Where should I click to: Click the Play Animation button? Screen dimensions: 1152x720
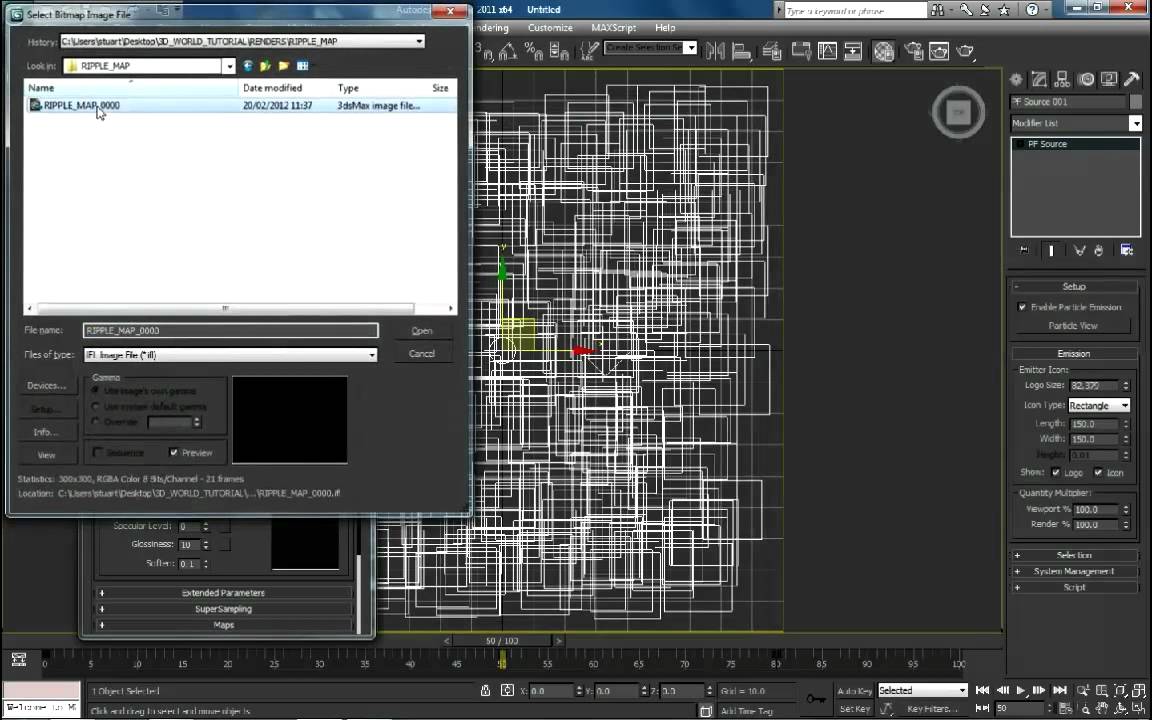(x=1020, y=691)
